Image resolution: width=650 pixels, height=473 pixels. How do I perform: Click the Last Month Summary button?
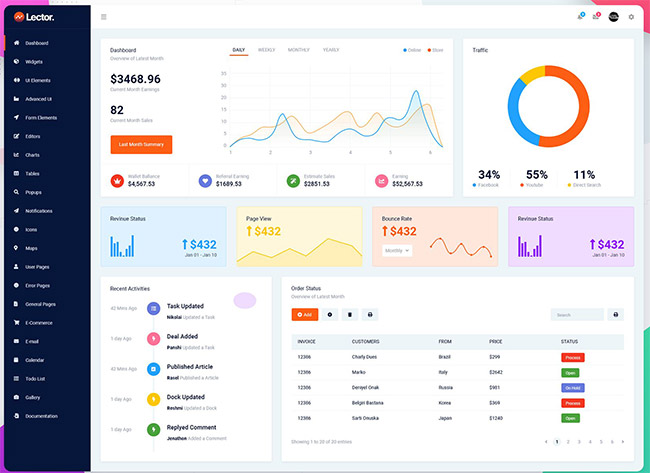tap(141, 144)
